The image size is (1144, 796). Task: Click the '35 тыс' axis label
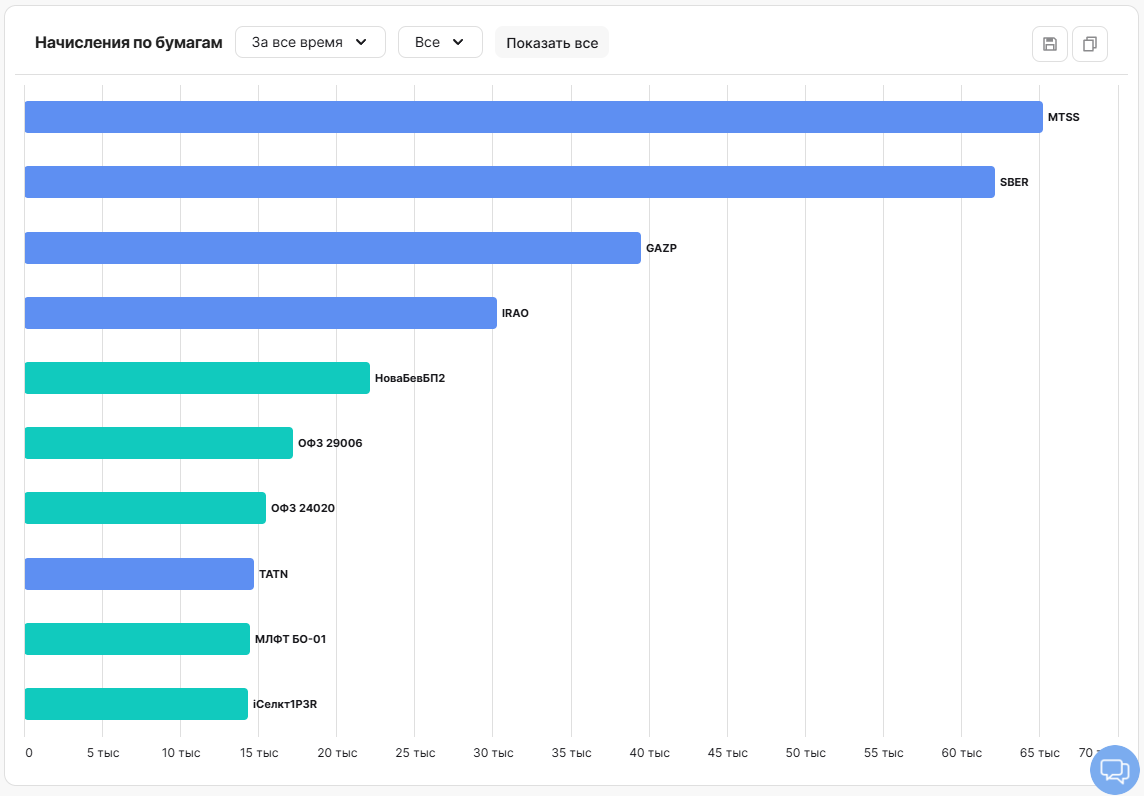571,753
